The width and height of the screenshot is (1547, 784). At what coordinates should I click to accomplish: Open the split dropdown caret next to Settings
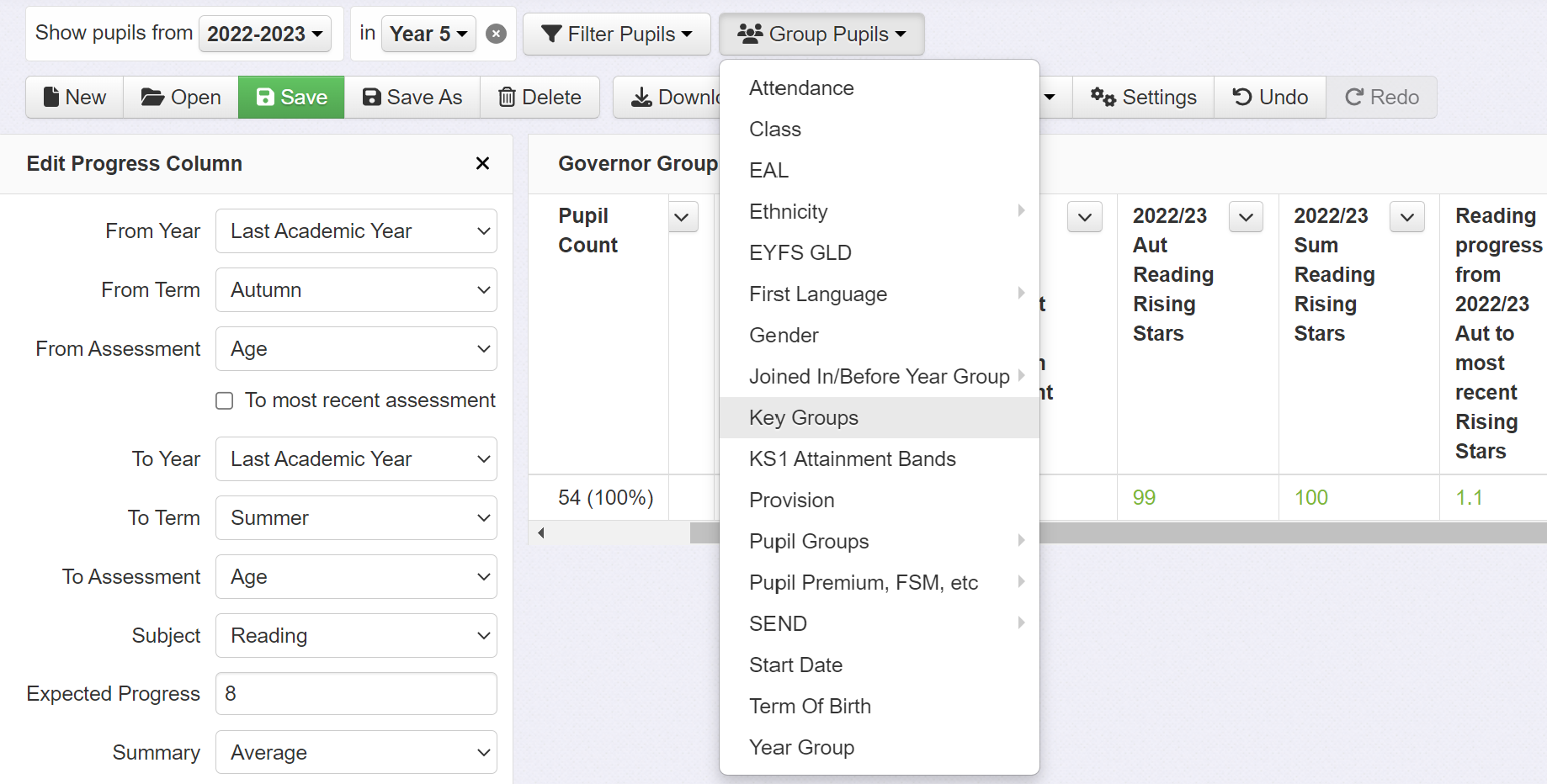click(x=1050, y=98)
